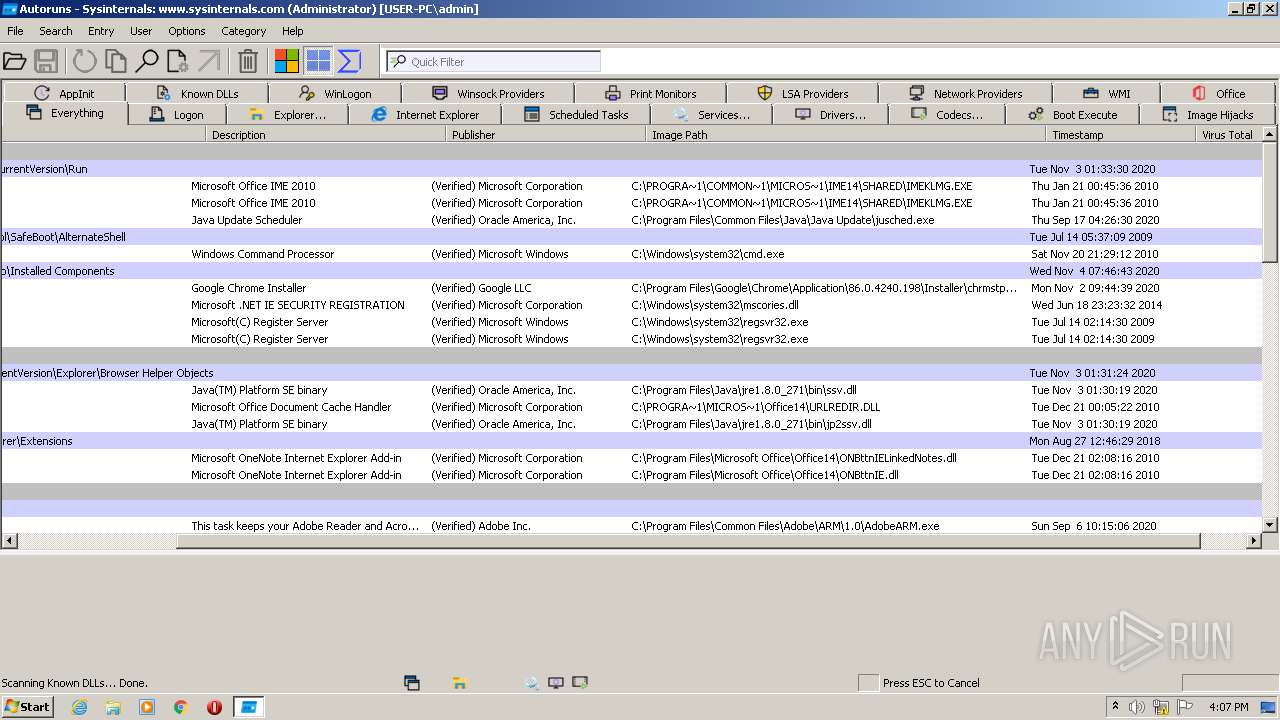Toggle the Hide Microsoft Entries colored-squares icon

(287, 61)
